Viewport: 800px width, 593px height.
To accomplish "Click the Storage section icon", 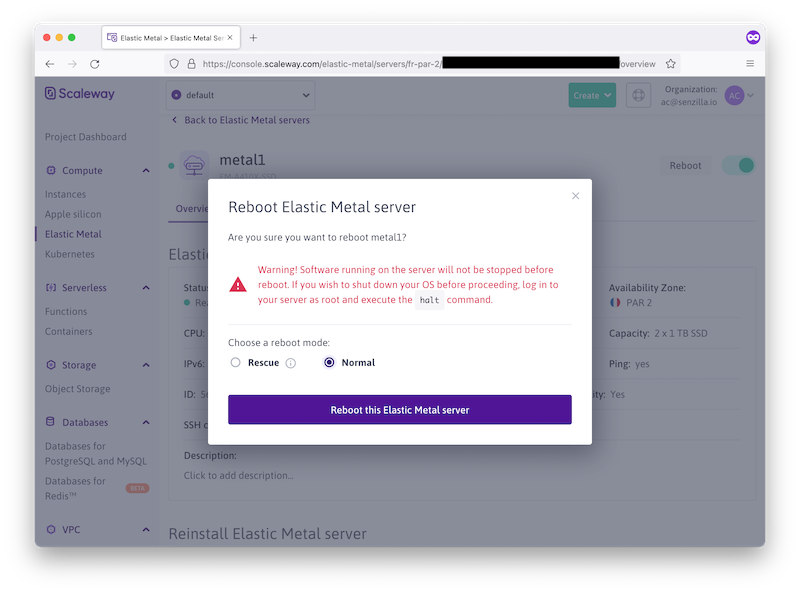I will [x=51, y=365].
